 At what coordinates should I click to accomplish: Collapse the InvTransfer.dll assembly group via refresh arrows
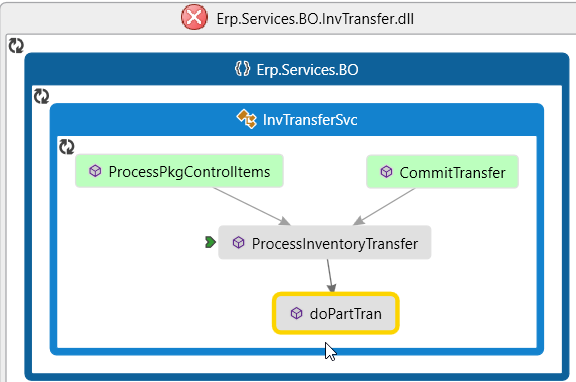coord(16,46)
